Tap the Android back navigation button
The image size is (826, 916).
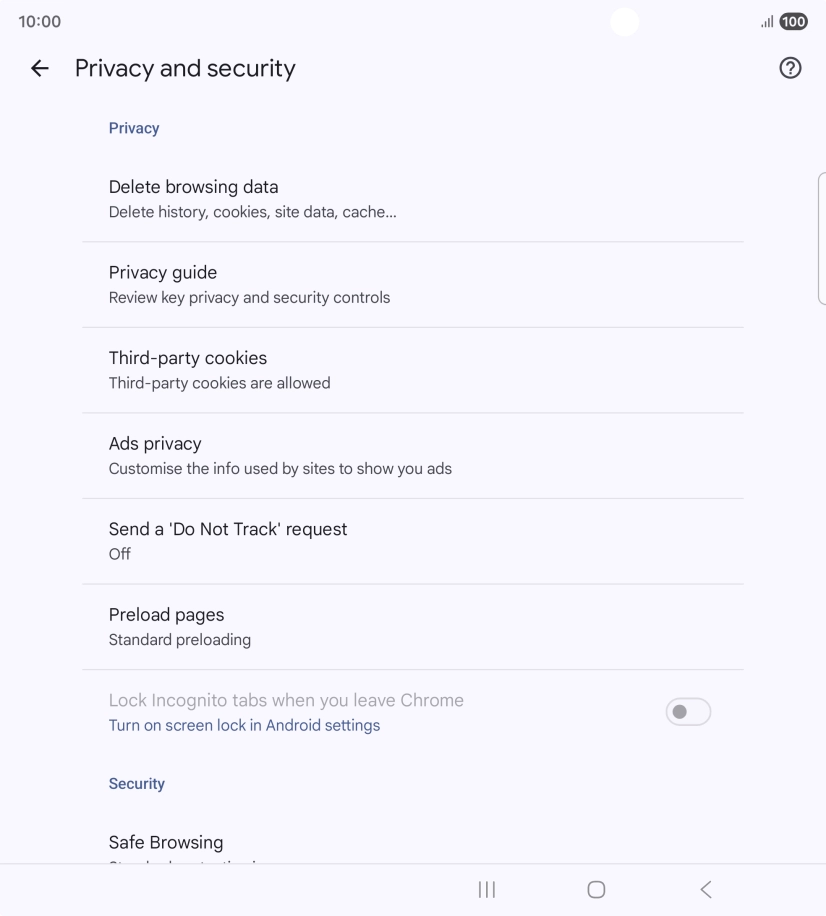[x=705, y=889]
